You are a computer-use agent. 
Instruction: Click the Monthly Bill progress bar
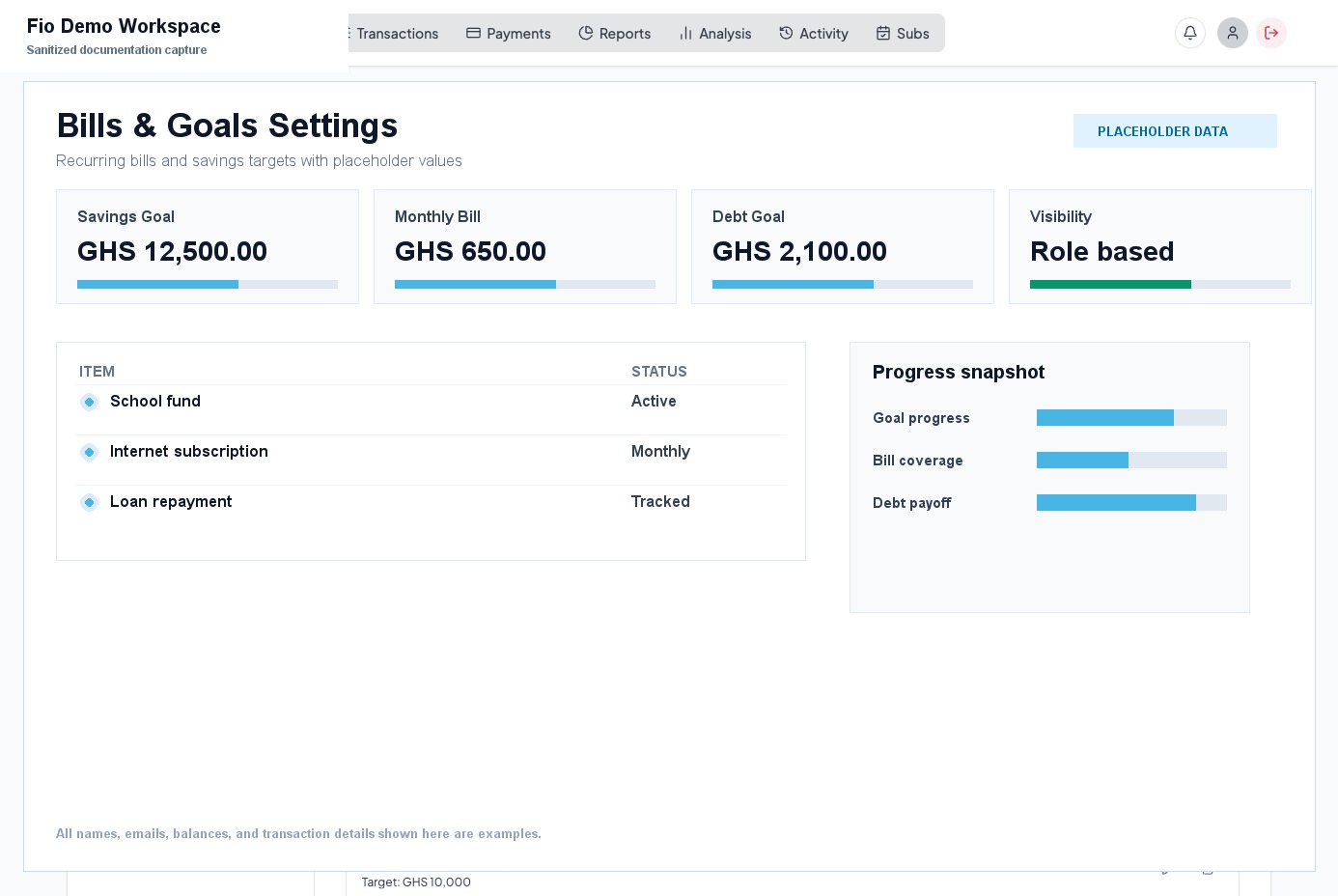click(x=525, y=284)
